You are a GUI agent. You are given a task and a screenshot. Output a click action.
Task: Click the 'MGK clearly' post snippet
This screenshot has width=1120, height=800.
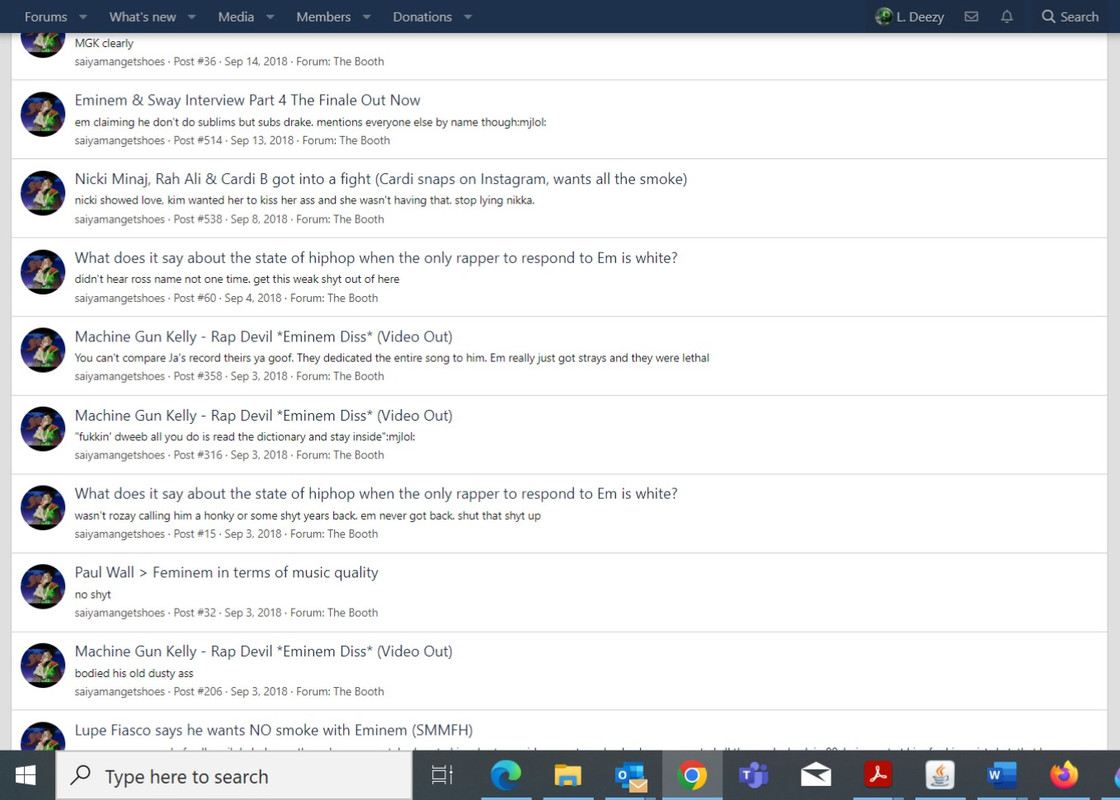click(x=104, y=43)
